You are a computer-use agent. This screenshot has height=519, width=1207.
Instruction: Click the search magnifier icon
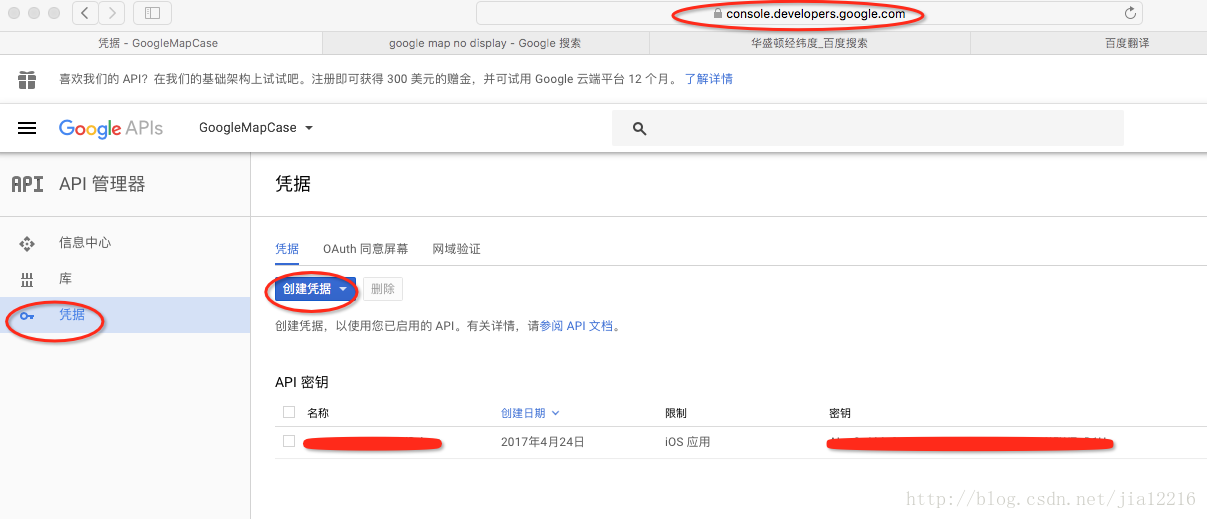click(640, 129)
